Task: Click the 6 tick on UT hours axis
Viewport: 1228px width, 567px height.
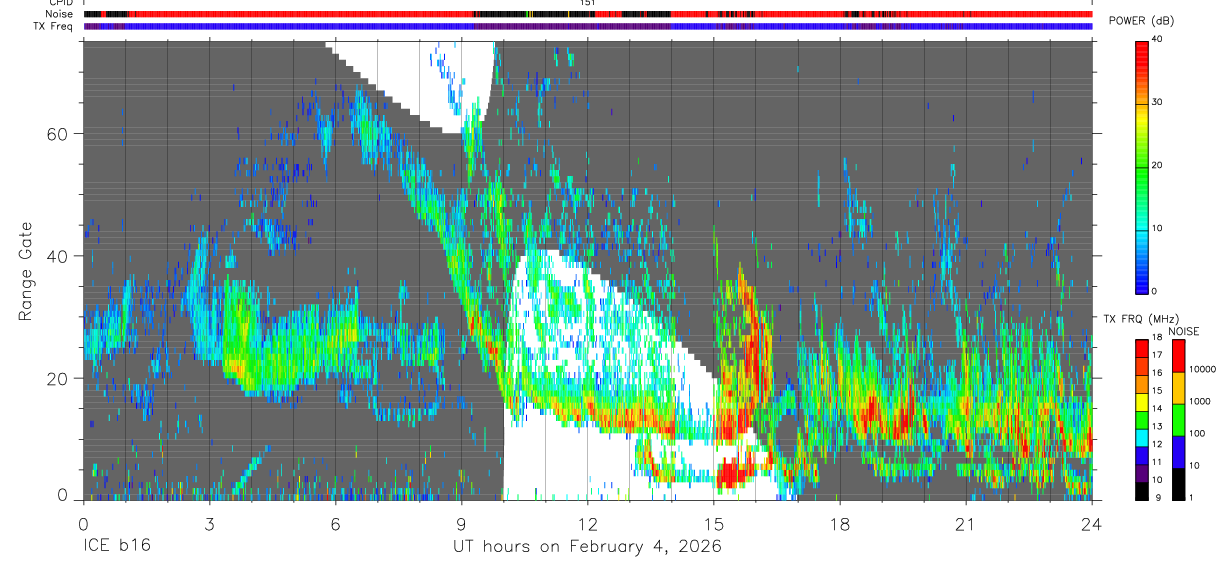Action: click(x=335, y=524)
